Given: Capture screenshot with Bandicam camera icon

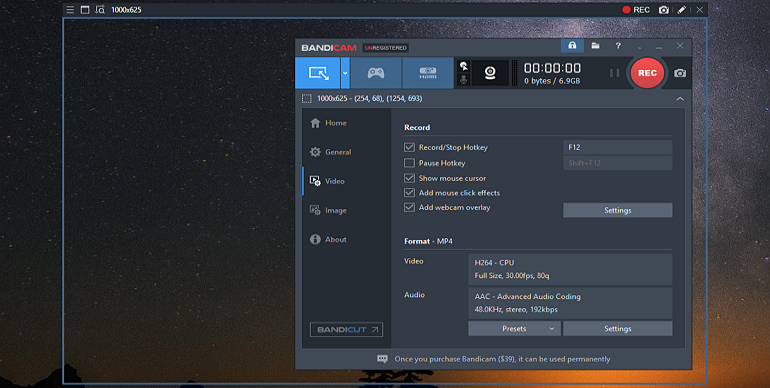Looking at the screenshot, I should coord(680,73).
